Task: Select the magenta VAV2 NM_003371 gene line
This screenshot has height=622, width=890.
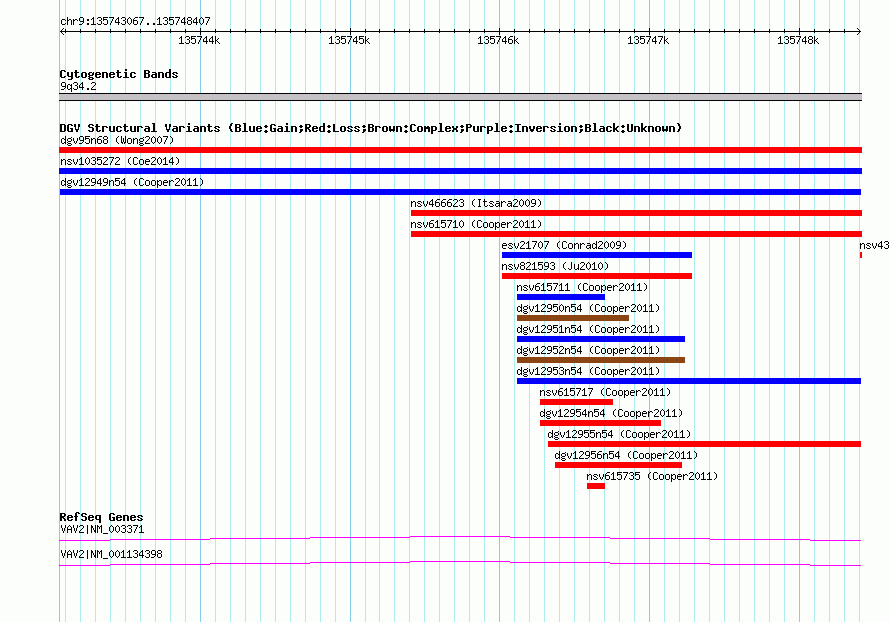Action: tap(460, 538)
